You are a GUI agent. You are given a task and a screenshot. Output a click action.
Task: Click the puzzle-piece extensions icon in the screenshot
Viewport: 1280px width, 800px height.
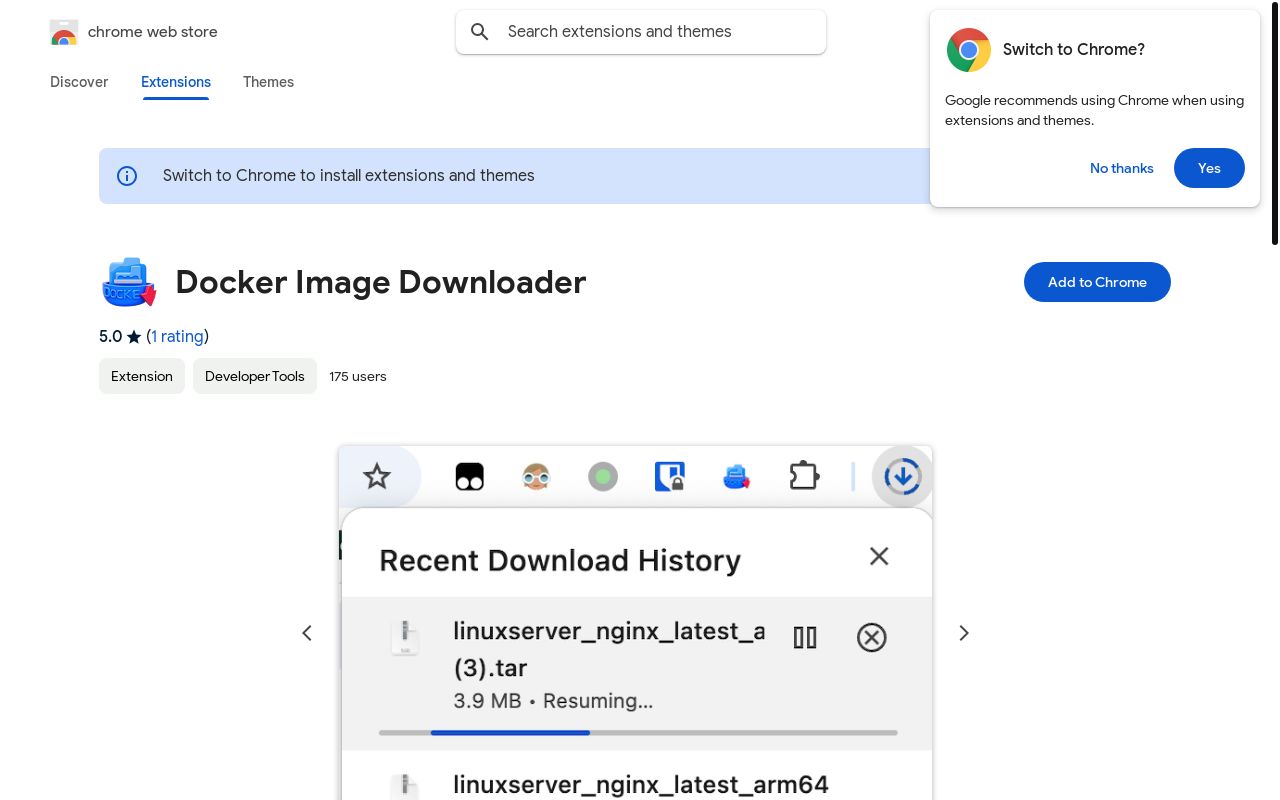tap(804, 477)
